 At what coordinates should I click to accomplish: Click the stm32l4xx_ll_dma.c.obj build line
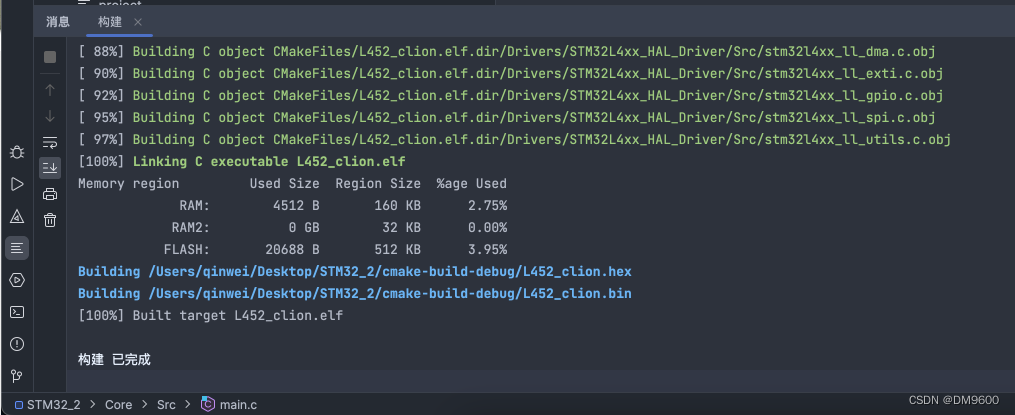click(506, 51)
